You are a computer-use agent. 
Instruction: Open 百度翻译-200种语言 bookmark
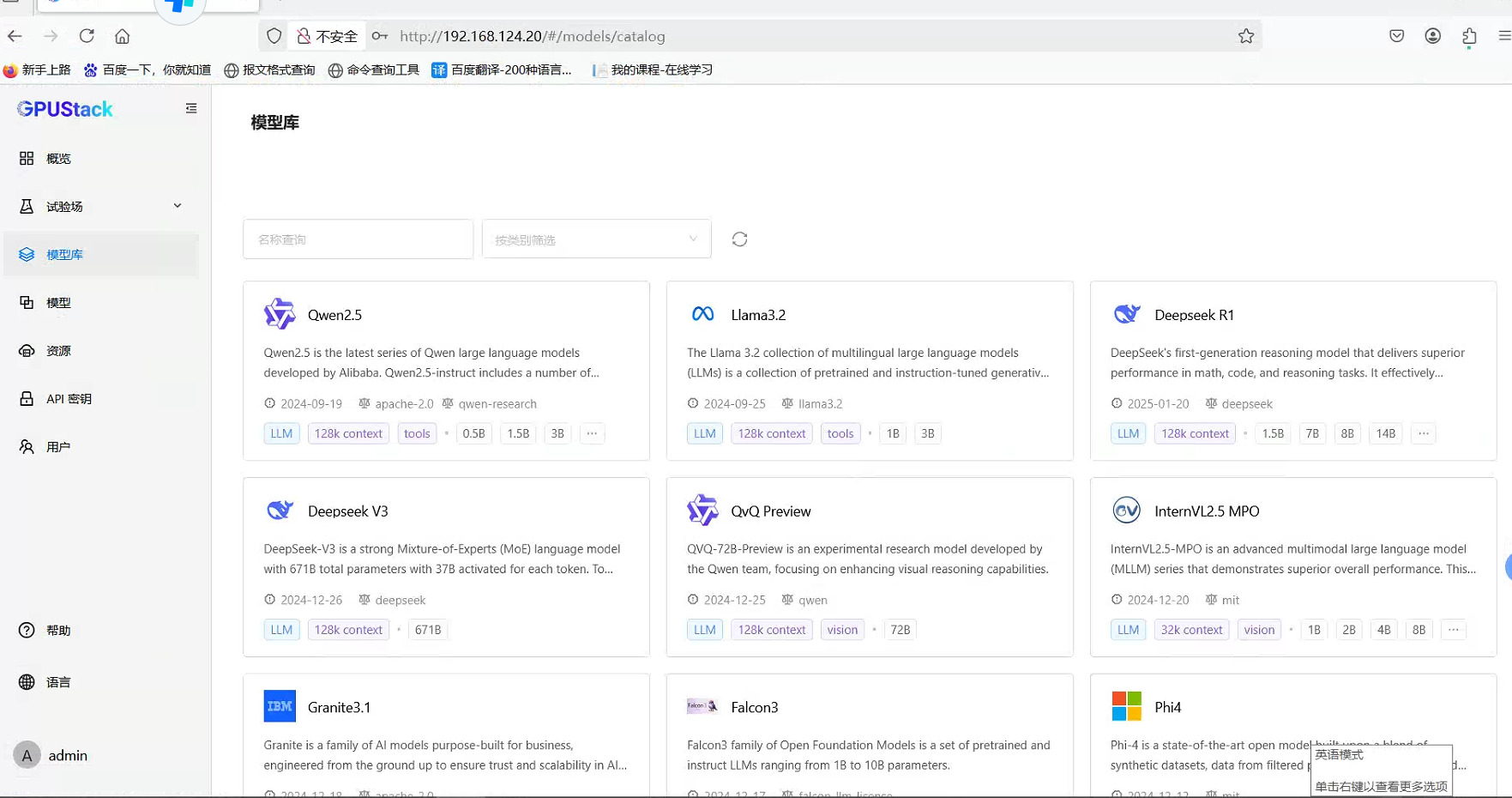click(502, 70)
